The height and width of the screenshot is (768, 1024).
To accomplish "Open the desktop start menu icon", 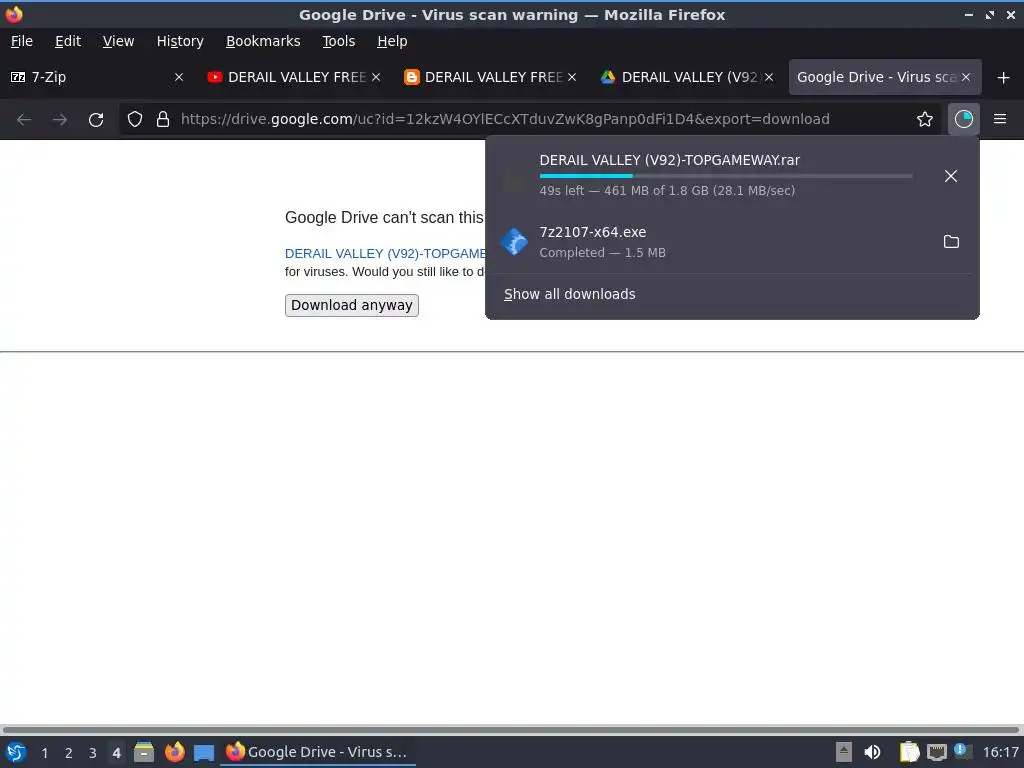I will pos(16,752).
